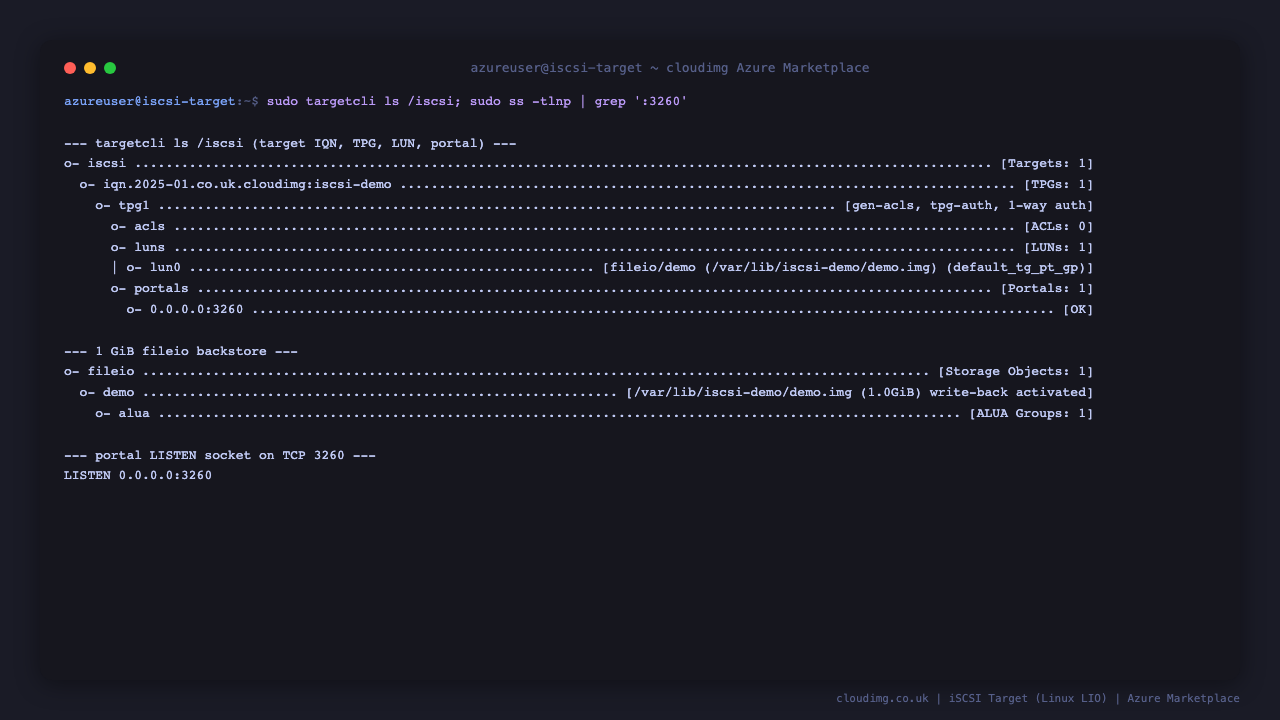Click the '[OK]' portal status

tap(1078, 310)
